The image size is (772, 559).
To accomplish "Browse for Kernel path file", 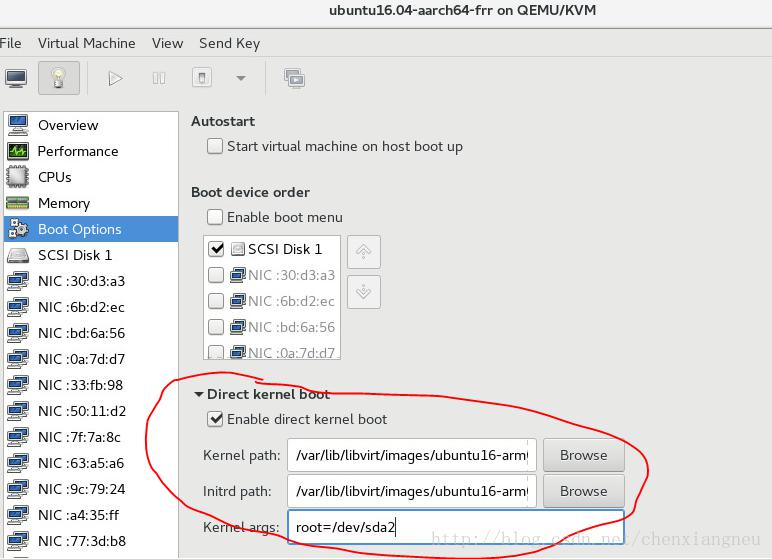I will pos(583,455).
